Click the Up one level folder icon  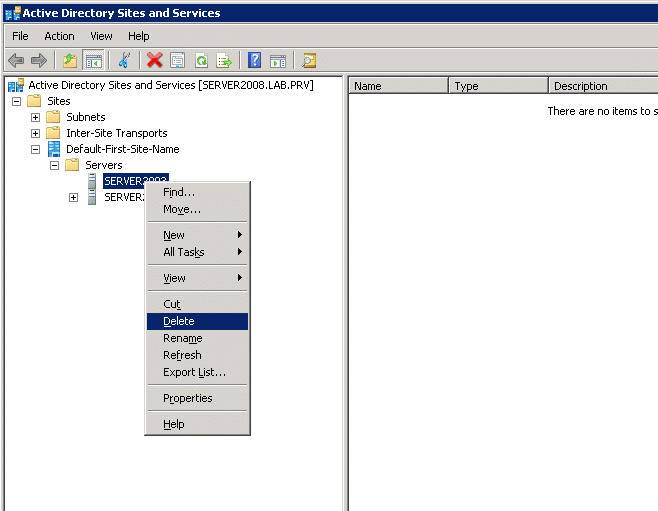70,60
